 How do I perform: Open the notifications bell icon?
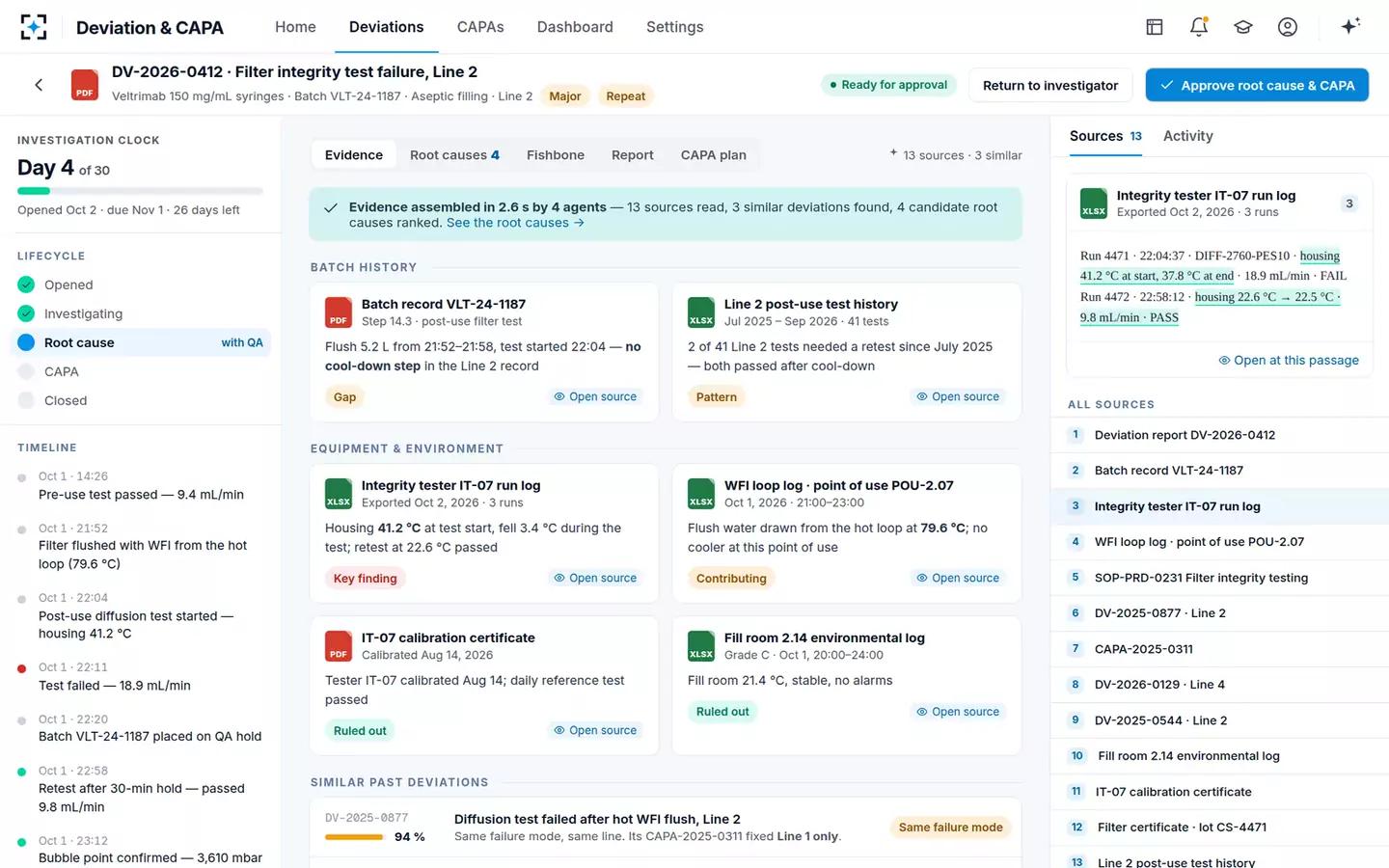click(x=1199, y=27)
